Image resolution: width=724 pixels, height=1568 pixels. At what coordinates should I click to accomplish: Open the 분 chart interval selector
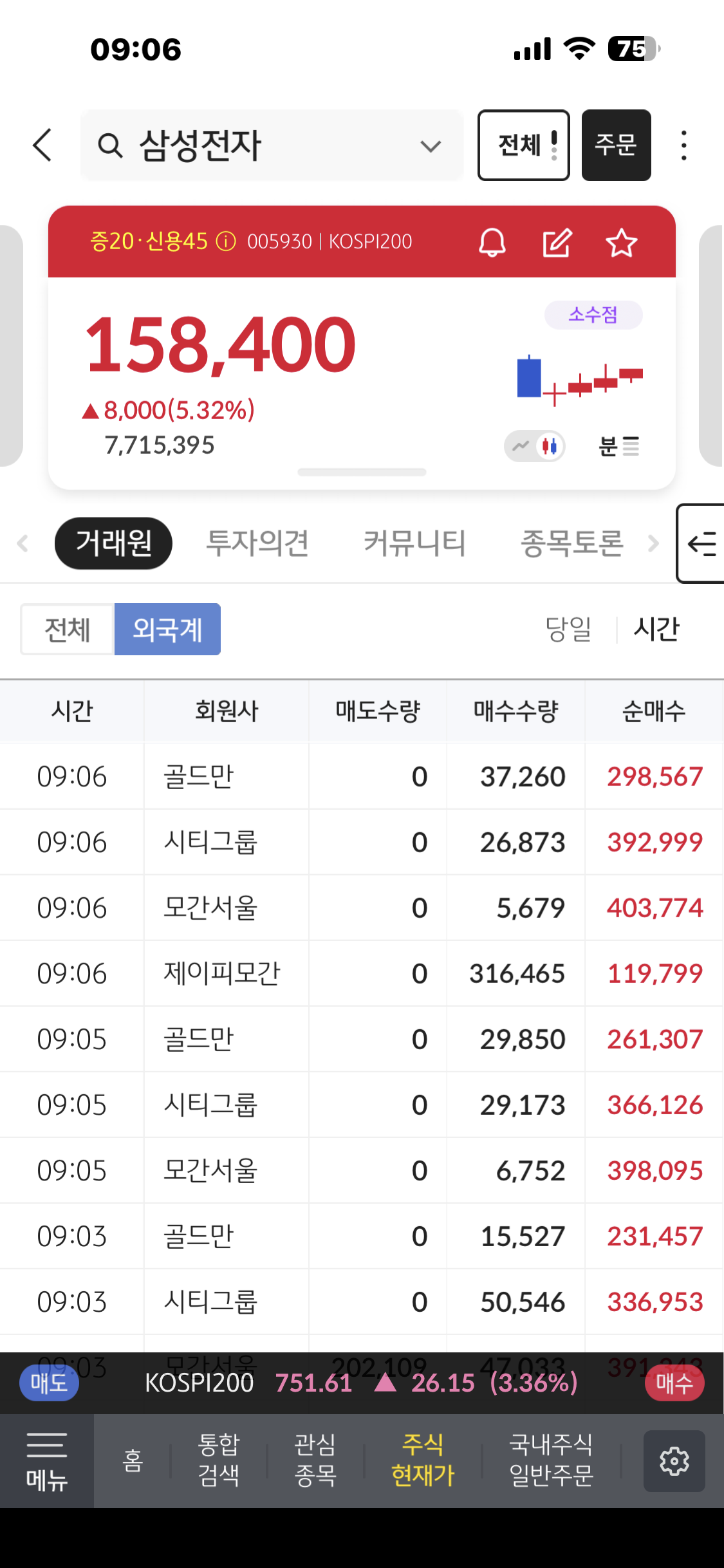click(x=618, y=445)
